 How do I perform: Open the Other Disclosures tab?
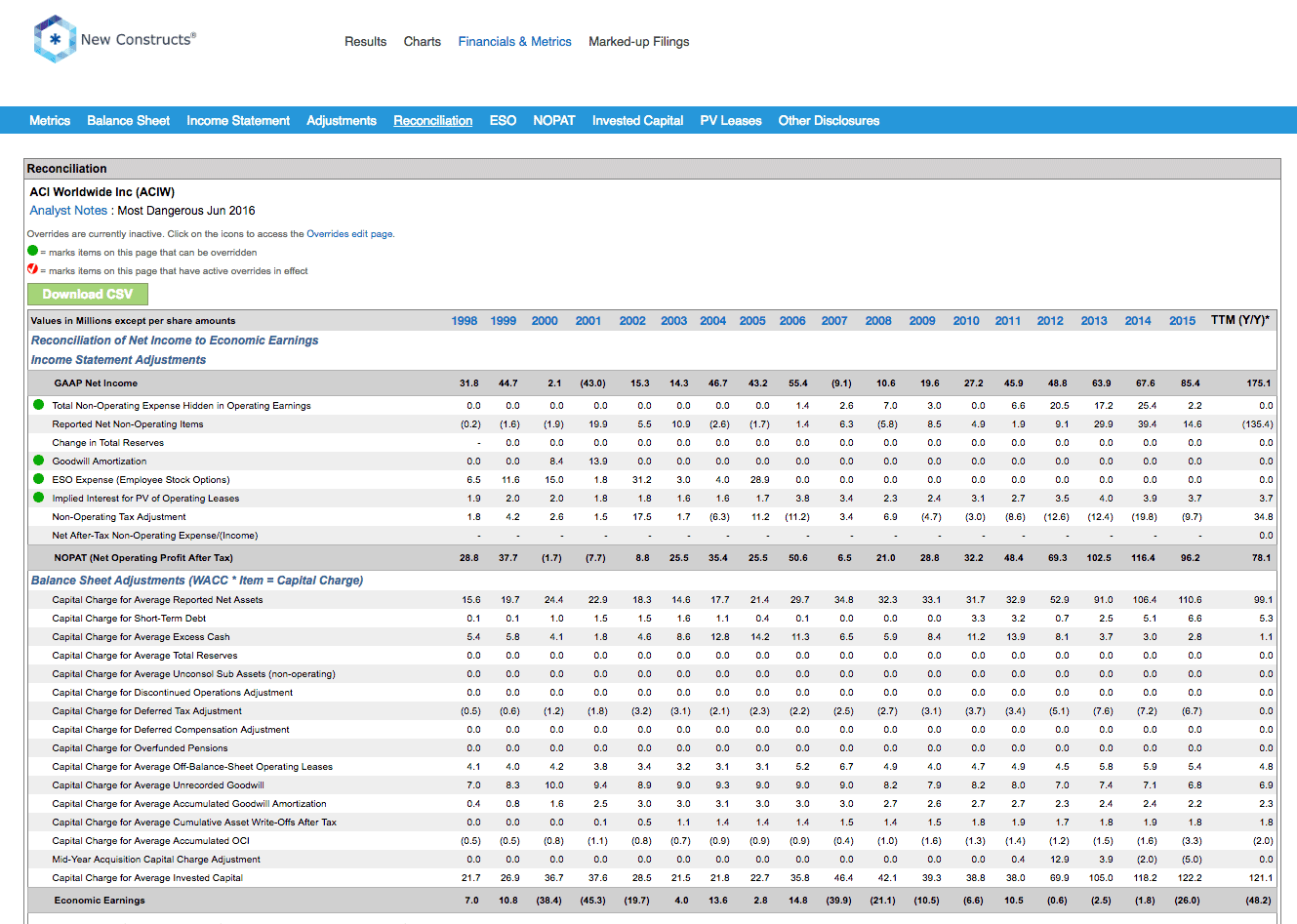click(829, 121)
